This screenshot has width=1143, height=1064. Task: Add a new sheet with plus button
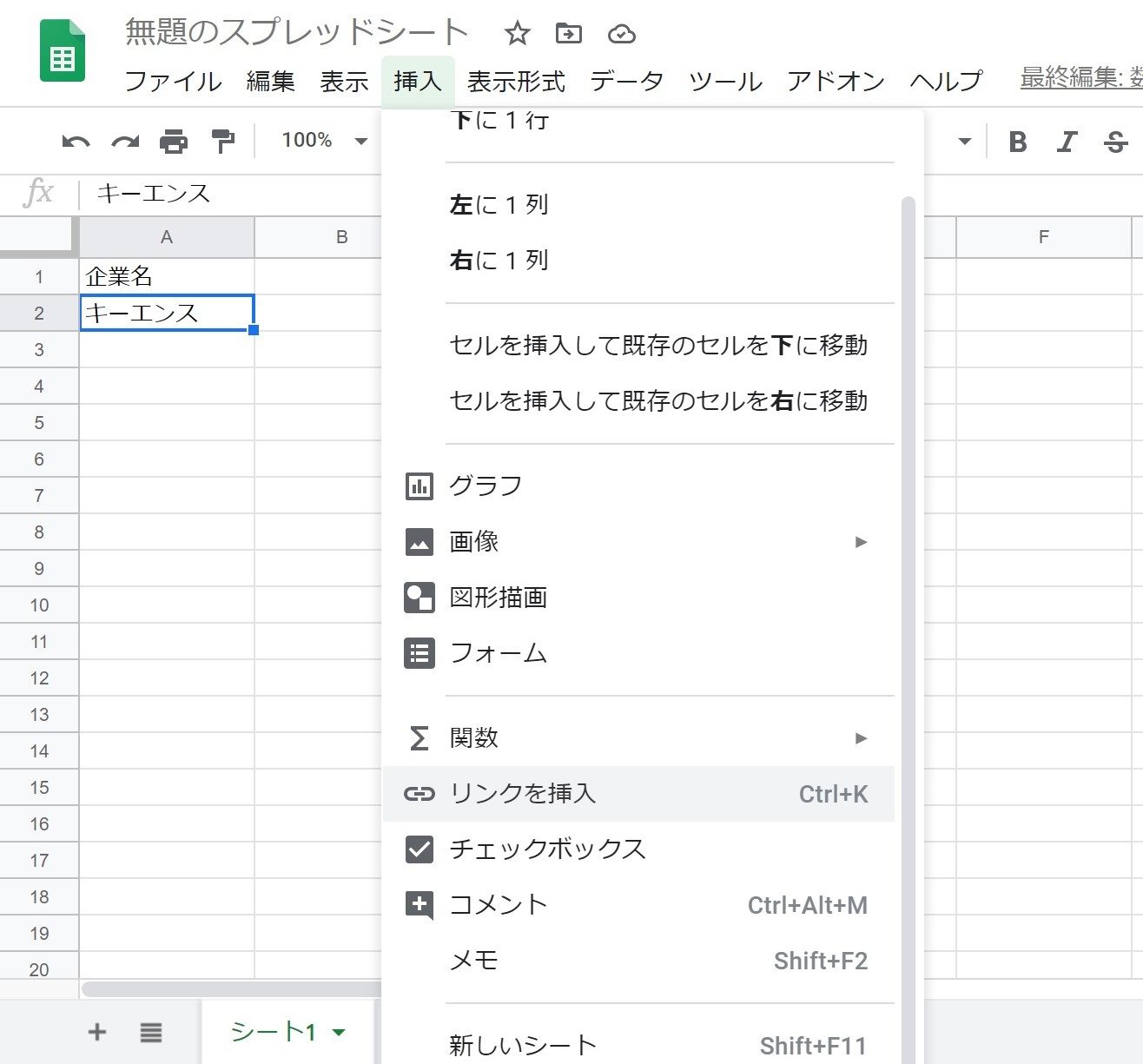pos(97,1032)
